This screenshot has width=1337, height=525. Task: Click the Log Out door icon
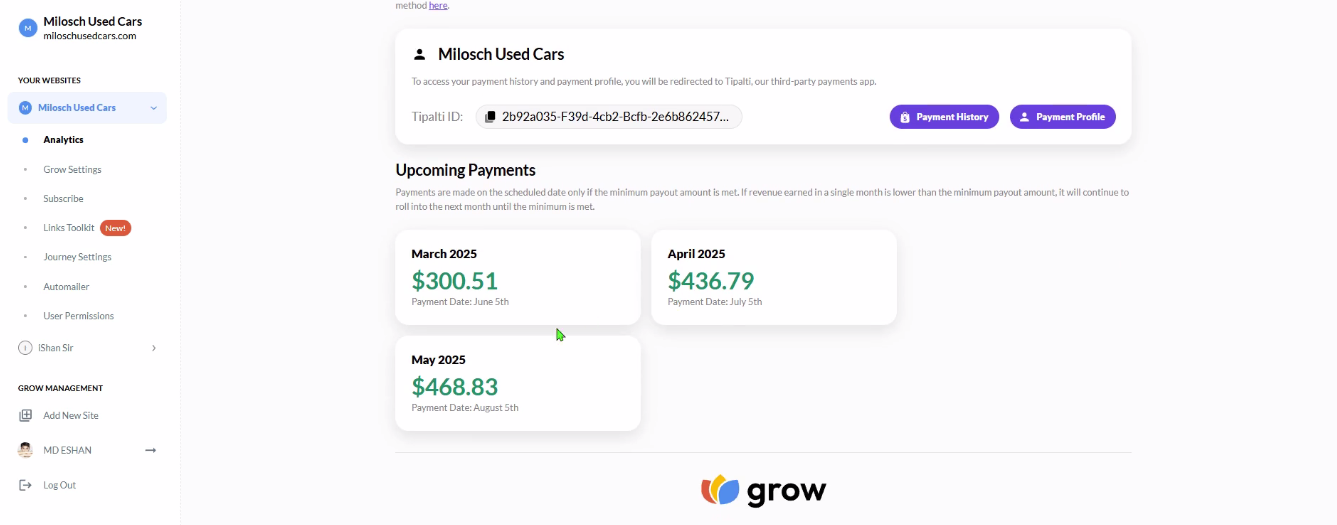25,485
